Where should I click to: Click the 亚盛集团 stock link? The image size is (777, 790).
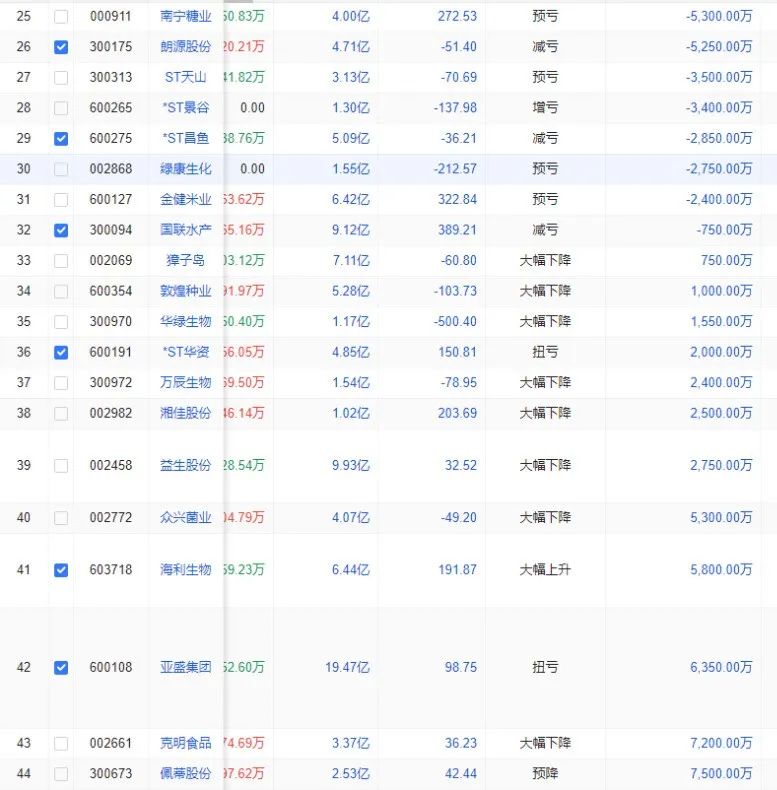pyautogui.click(x=185, y=668)
